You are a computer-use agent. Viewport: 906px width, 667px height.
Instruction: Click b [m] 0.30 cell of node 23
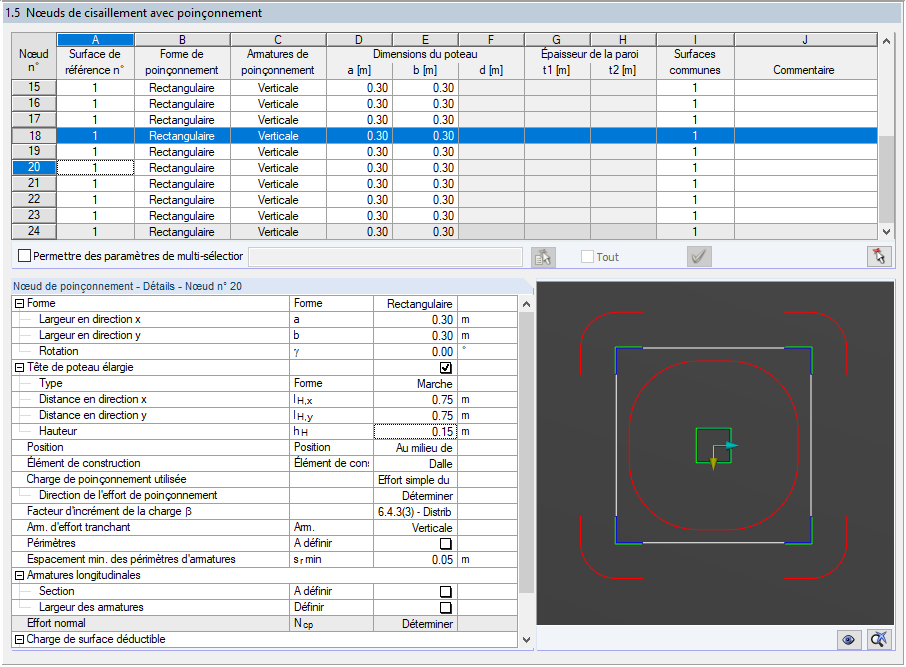click(x=425, y=216)
